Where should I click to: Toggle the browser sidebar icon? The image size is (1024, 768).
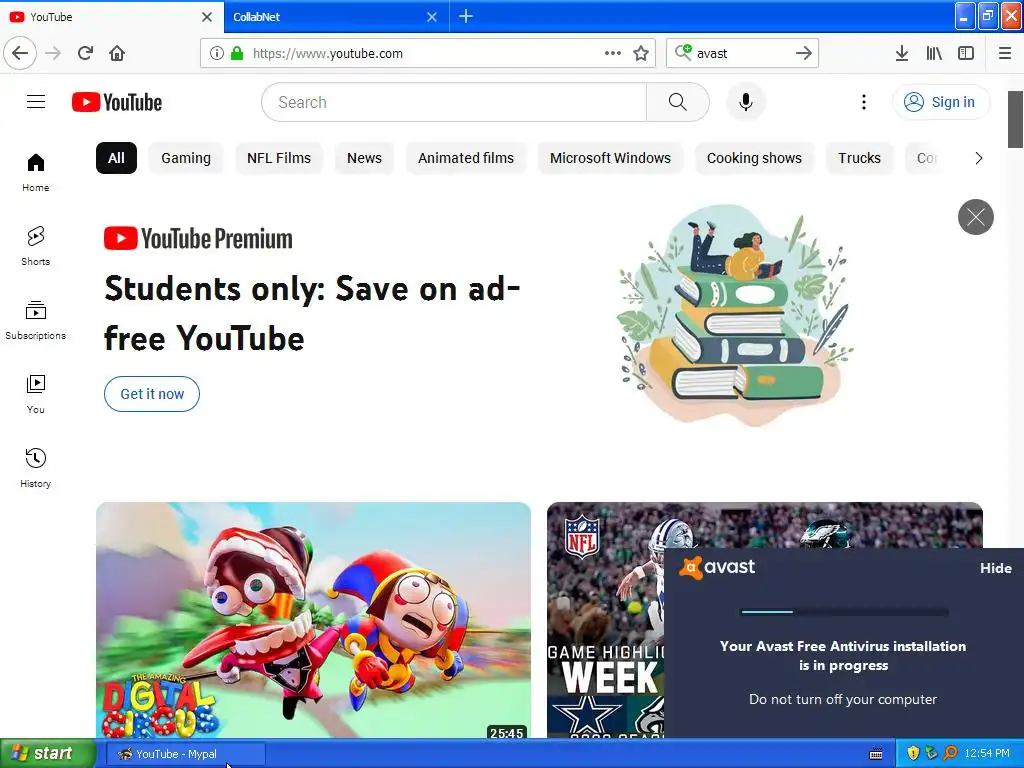(966, 53)
